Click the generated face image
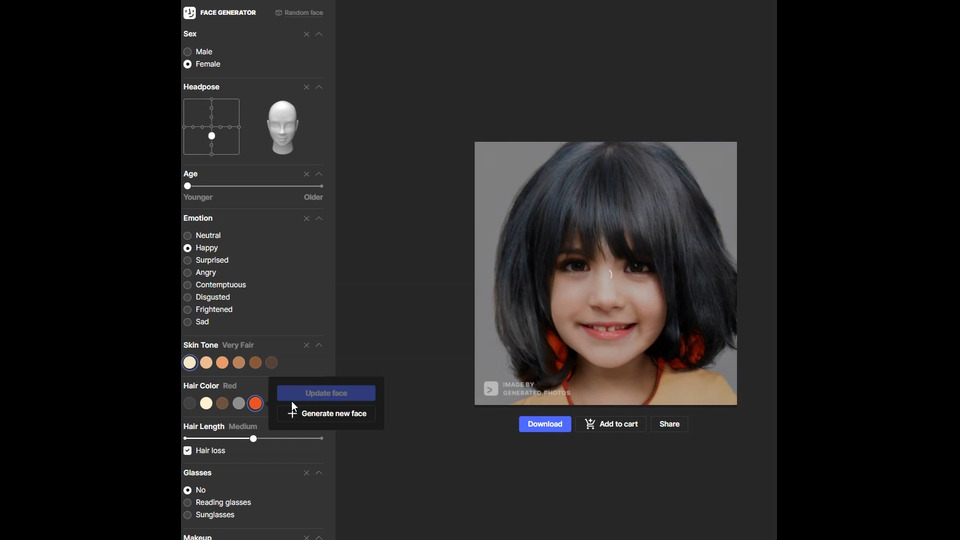 tap(605, 273)
